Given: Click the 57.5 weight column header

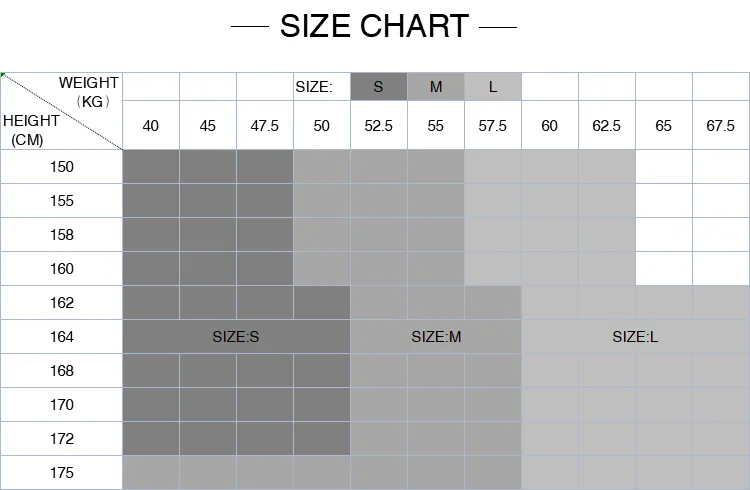Looking at the screenshot, I should tap(493, 125).
